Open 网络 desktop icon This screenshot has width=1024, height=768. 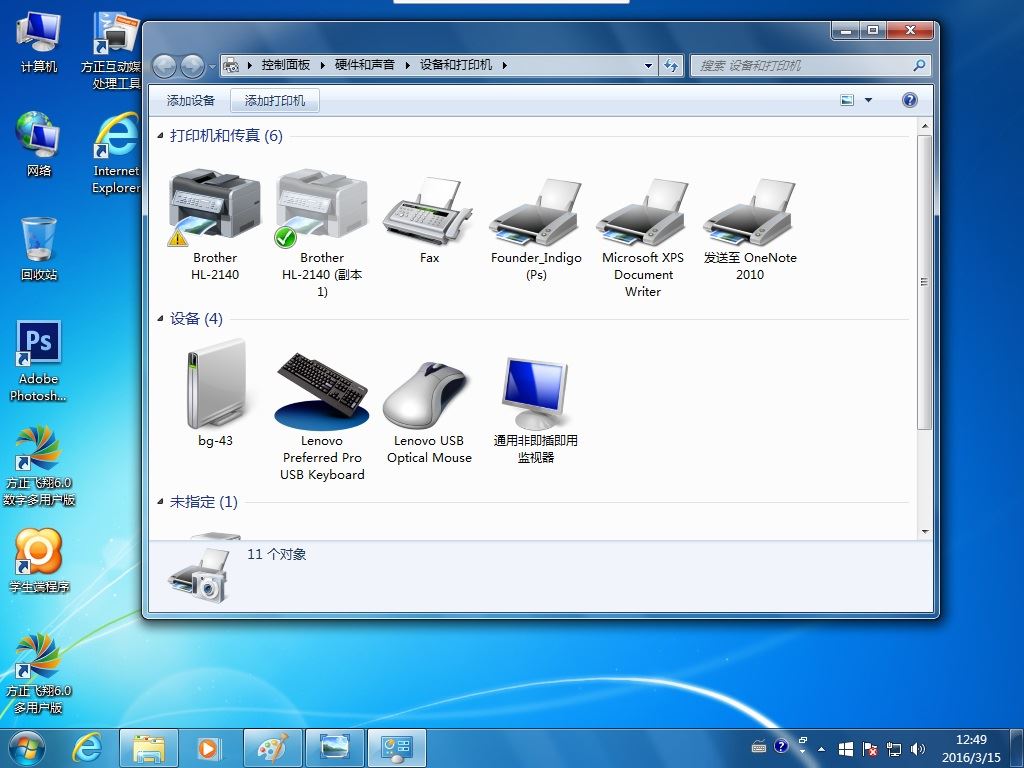39,144
